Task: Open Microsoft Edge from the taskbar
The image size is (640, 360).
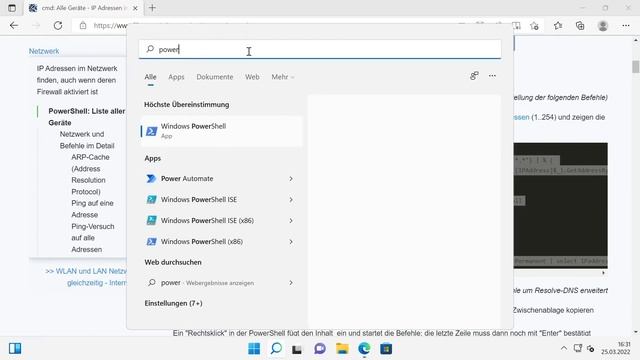Action: (364, 349)
